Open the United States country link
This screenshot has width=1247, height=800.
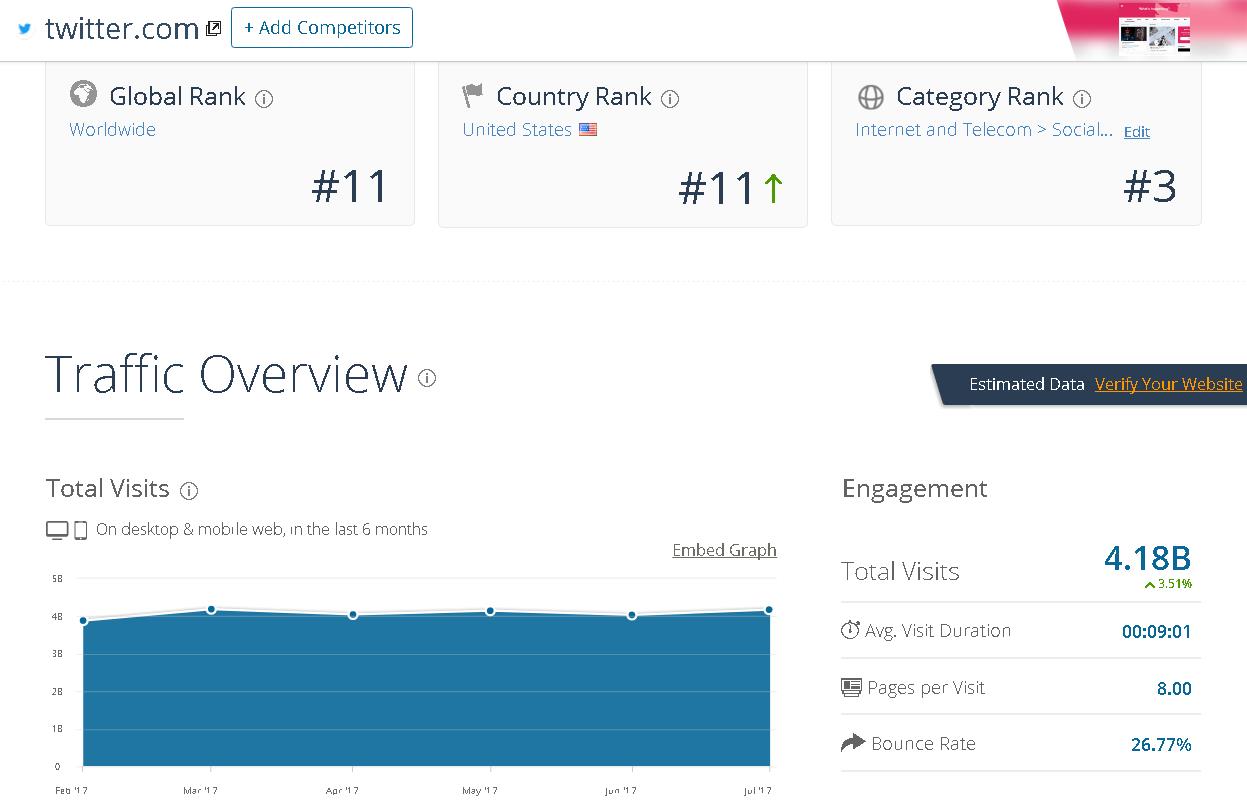click(x=517, y=129)
